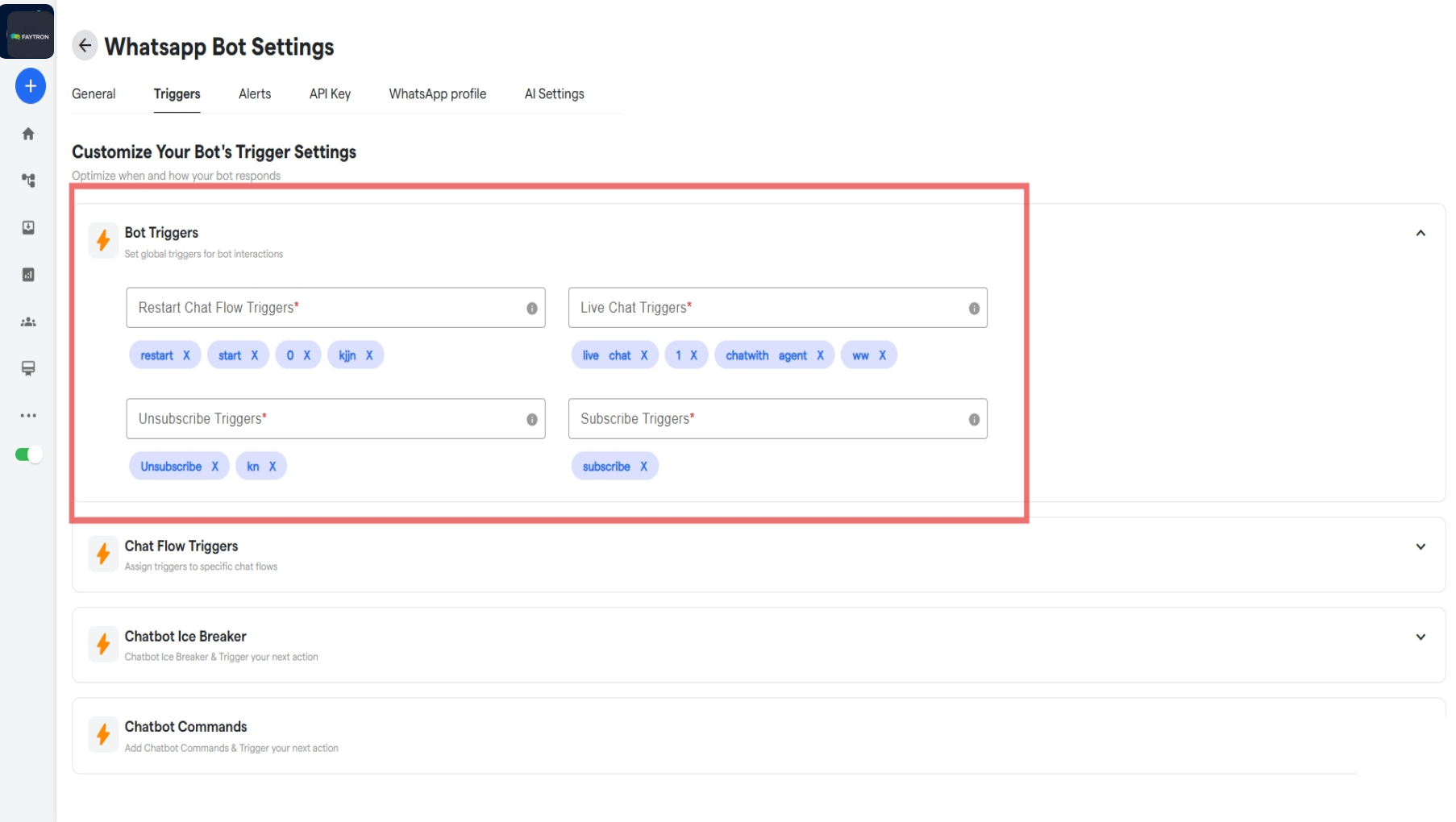
Task: Remove the 'Unsubscribe' trigger chip
Action: (x=214, y=467)
